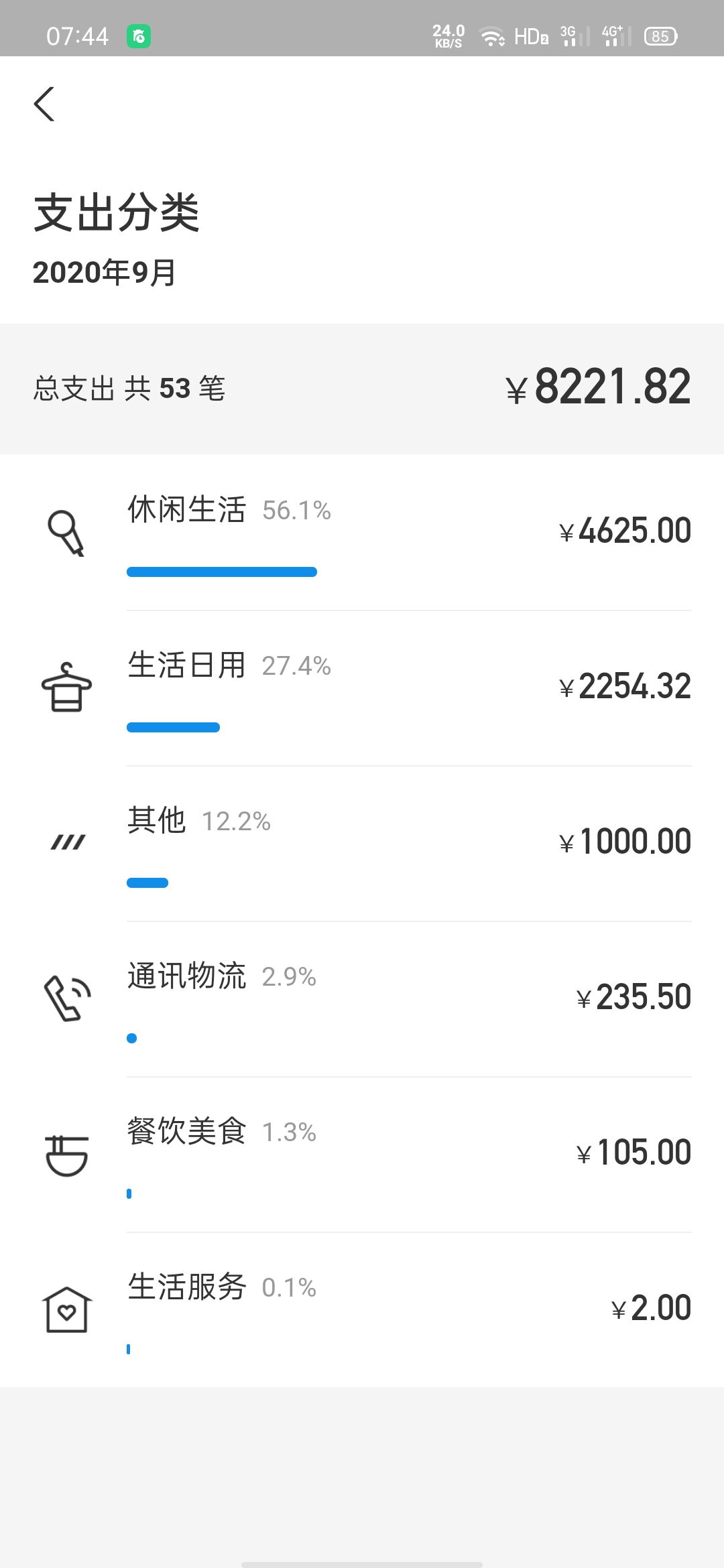Viewport: 724px width, 1568px height.
Task: Tap the back arrow icon
Action: click(44, 104)
